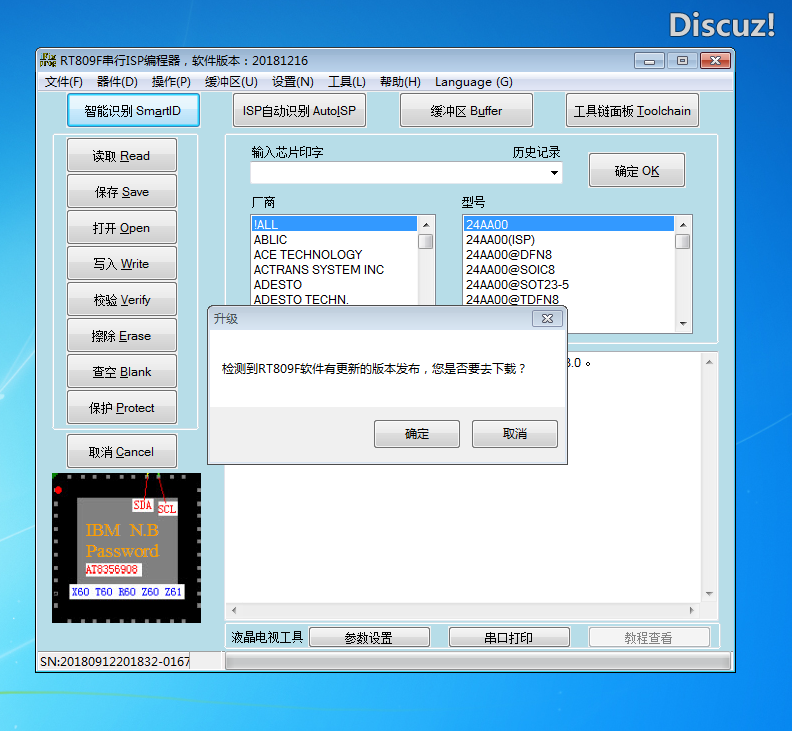Open the 工具链面板 Toolchain button
This screenshot has height=731, width=792.
(632, 110)
